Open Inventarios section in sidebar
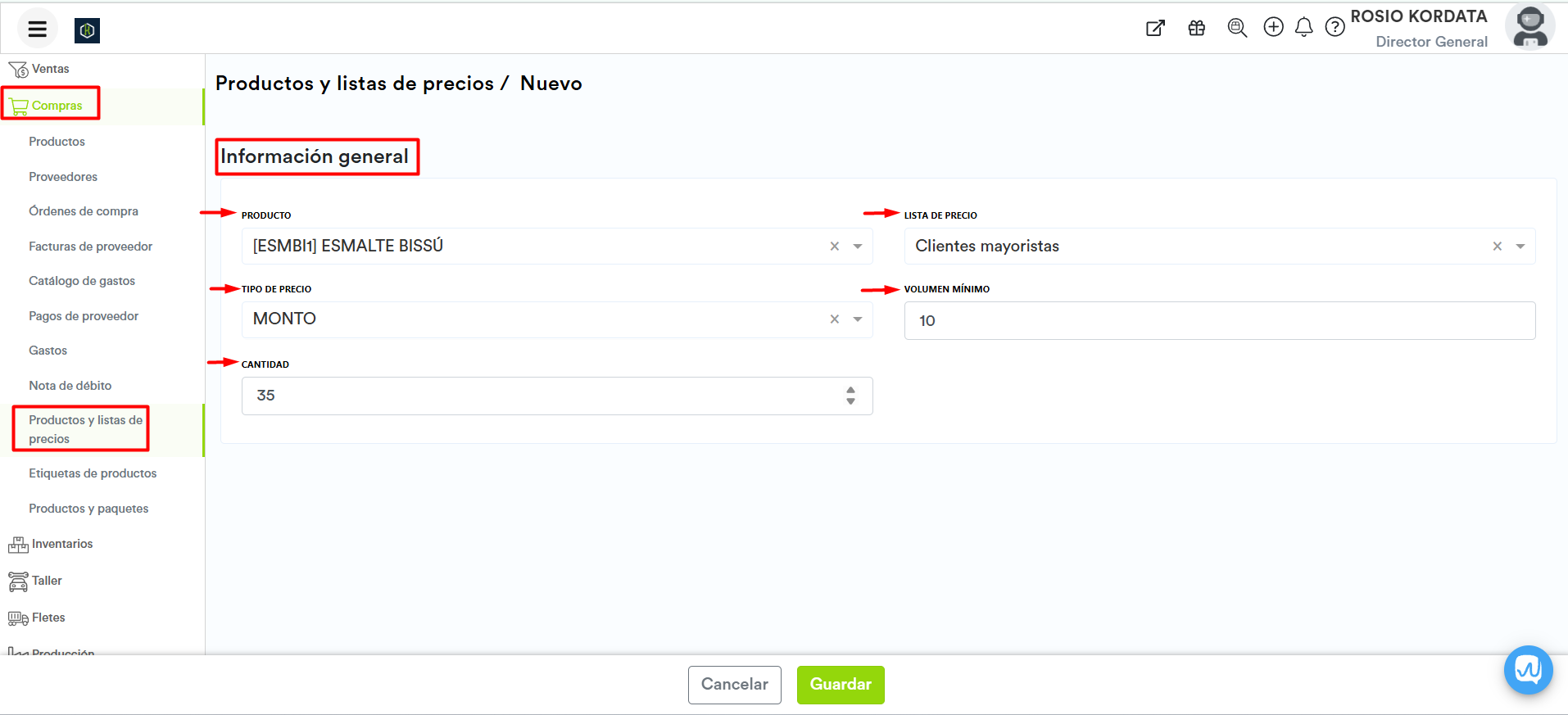 62,545
